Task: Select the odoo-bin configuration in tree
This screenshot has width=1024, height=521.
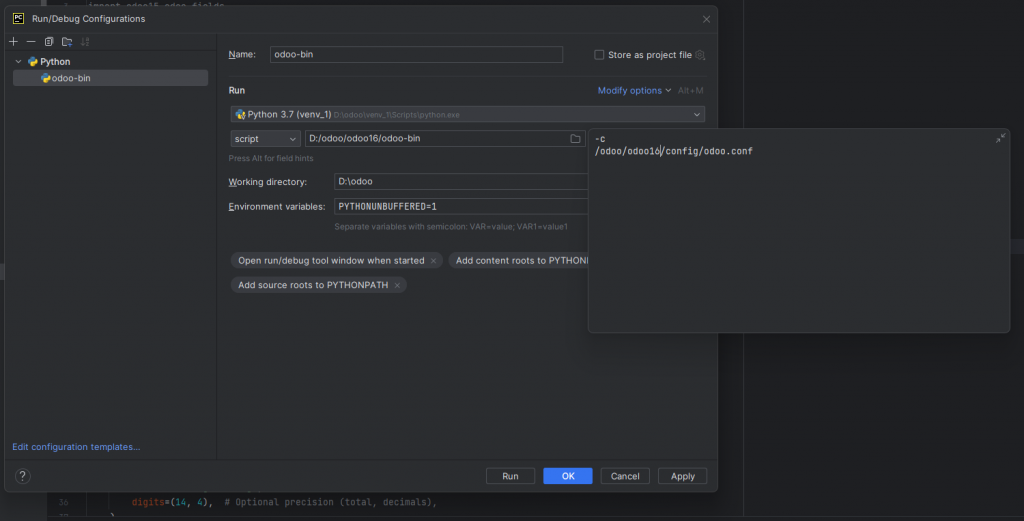Action: [110, 78]
